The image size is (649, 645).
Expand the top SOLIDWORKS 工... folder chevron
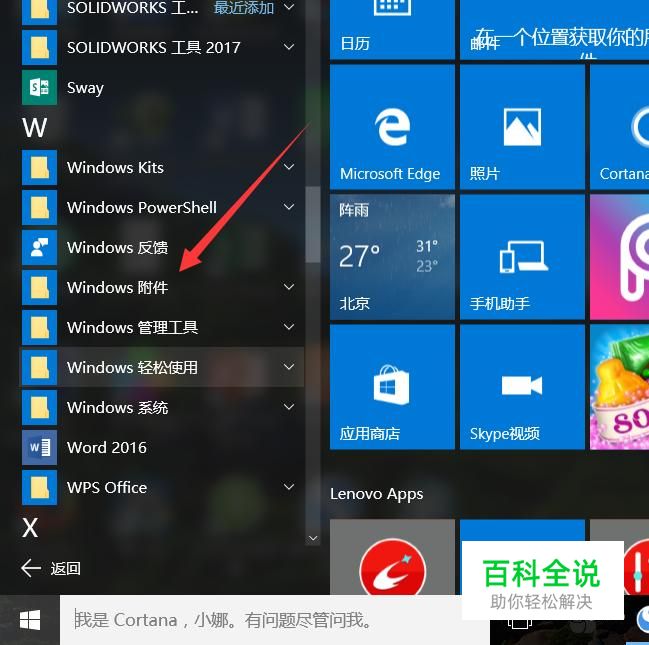289,7
